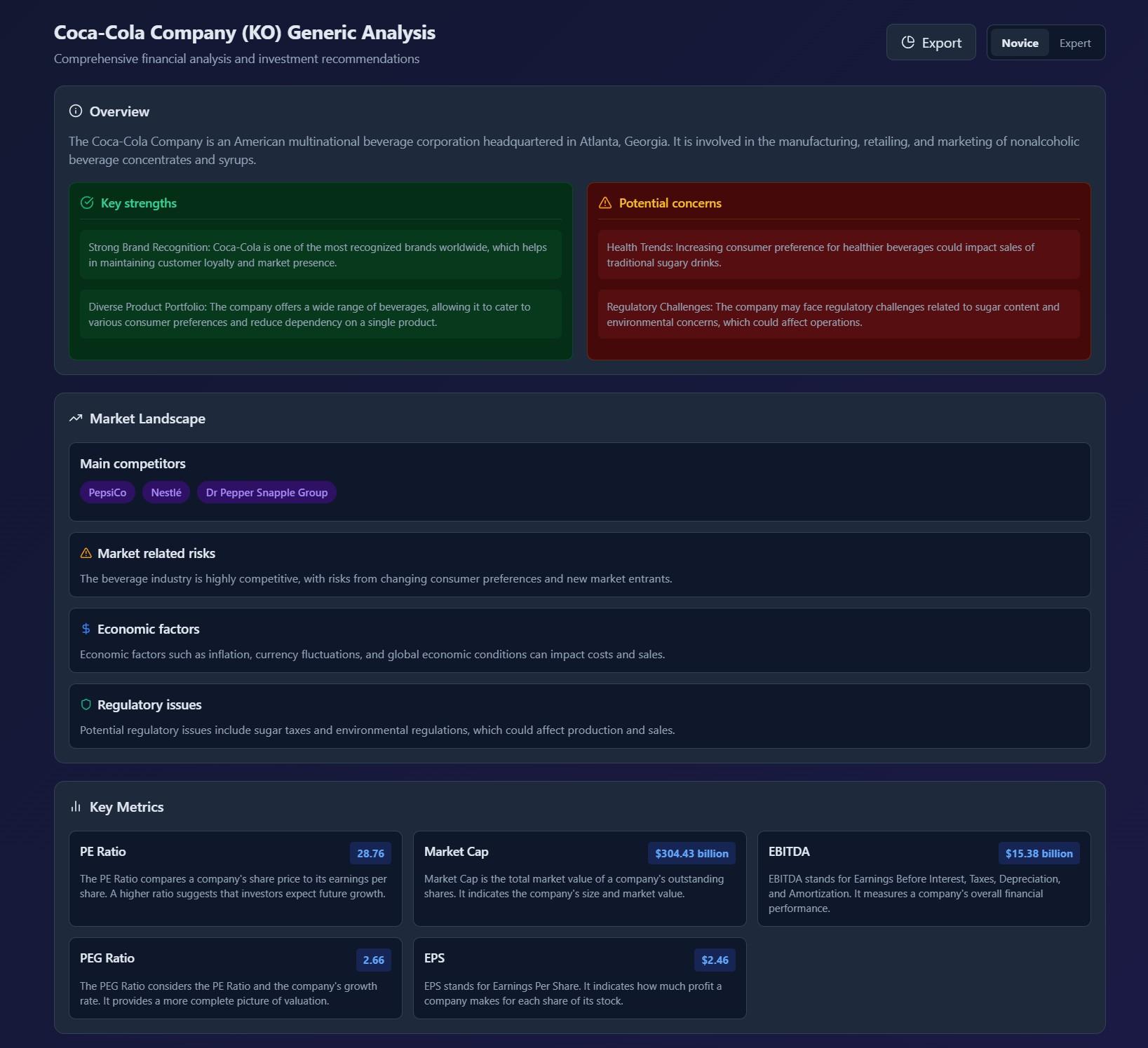The height and width of the screenshot is (1048, 1148).
Task: Click the Overview company description paragraph
Action: click(x=574, y=151)
